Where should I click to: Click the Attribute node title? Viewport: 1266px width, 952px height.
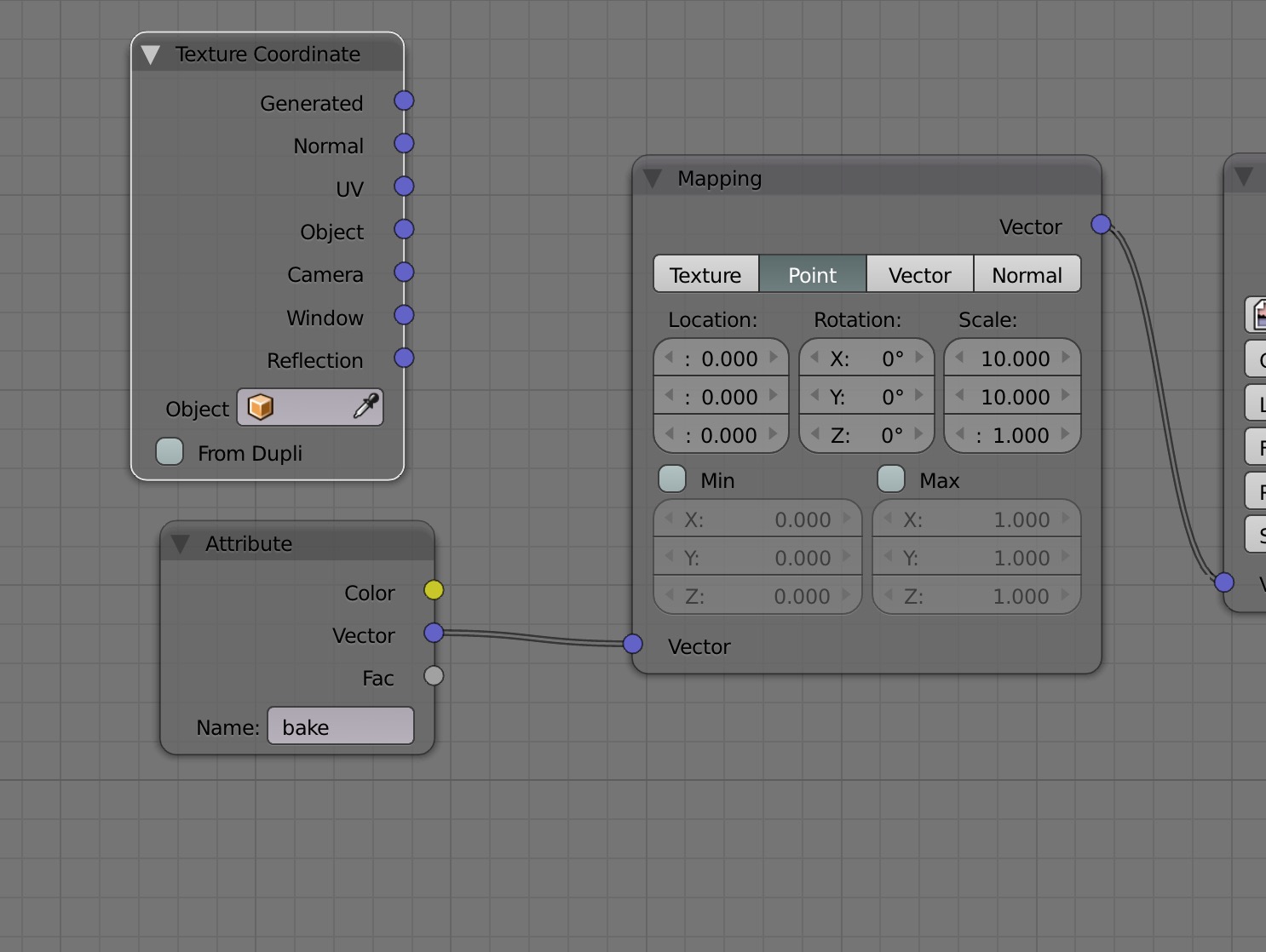click(x=249, y=544)
